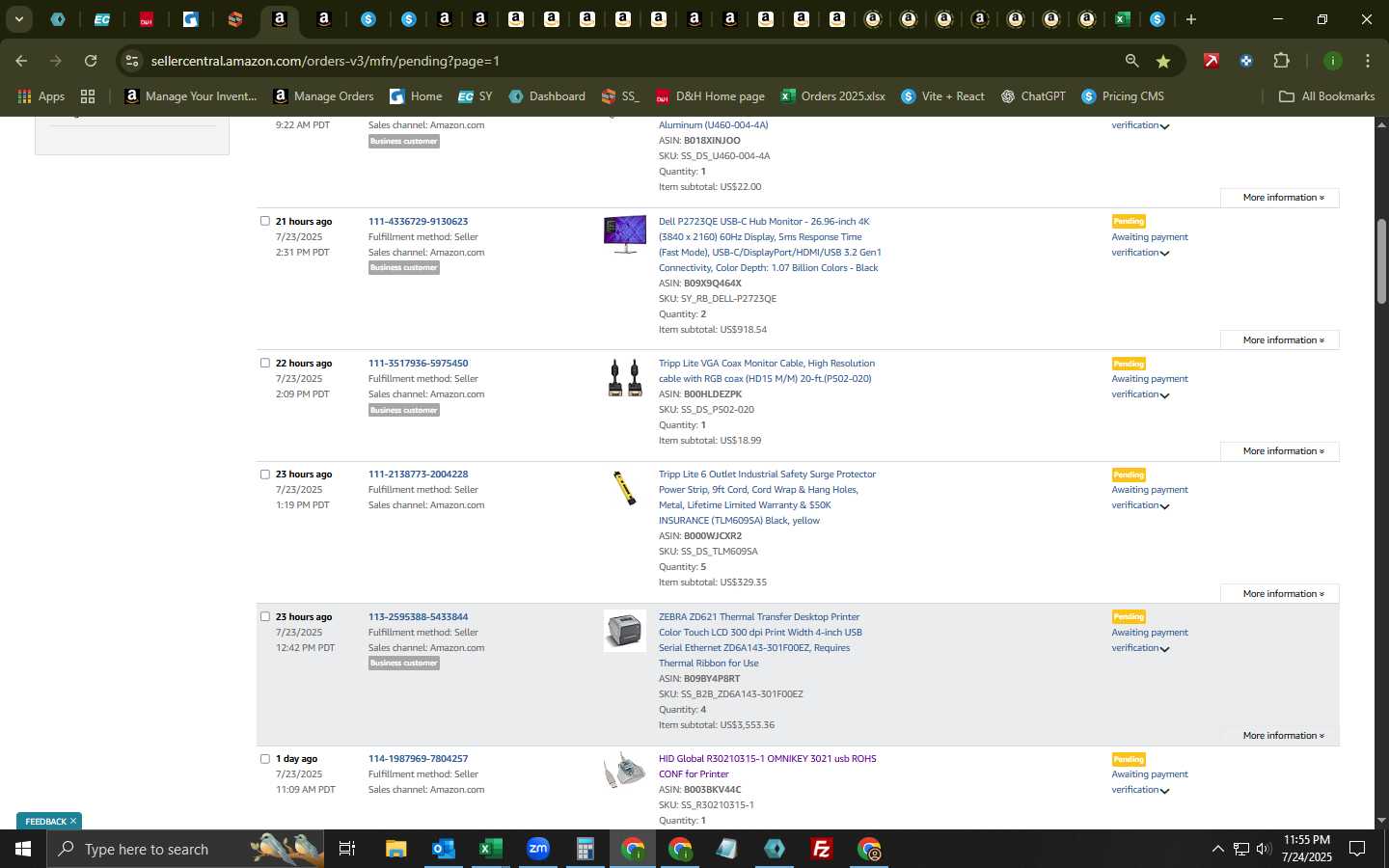This screenshot has height=868, width=1389.
Task: Open the Orders 2025.xlsx bookmark
Action: (x=832, y=96)
